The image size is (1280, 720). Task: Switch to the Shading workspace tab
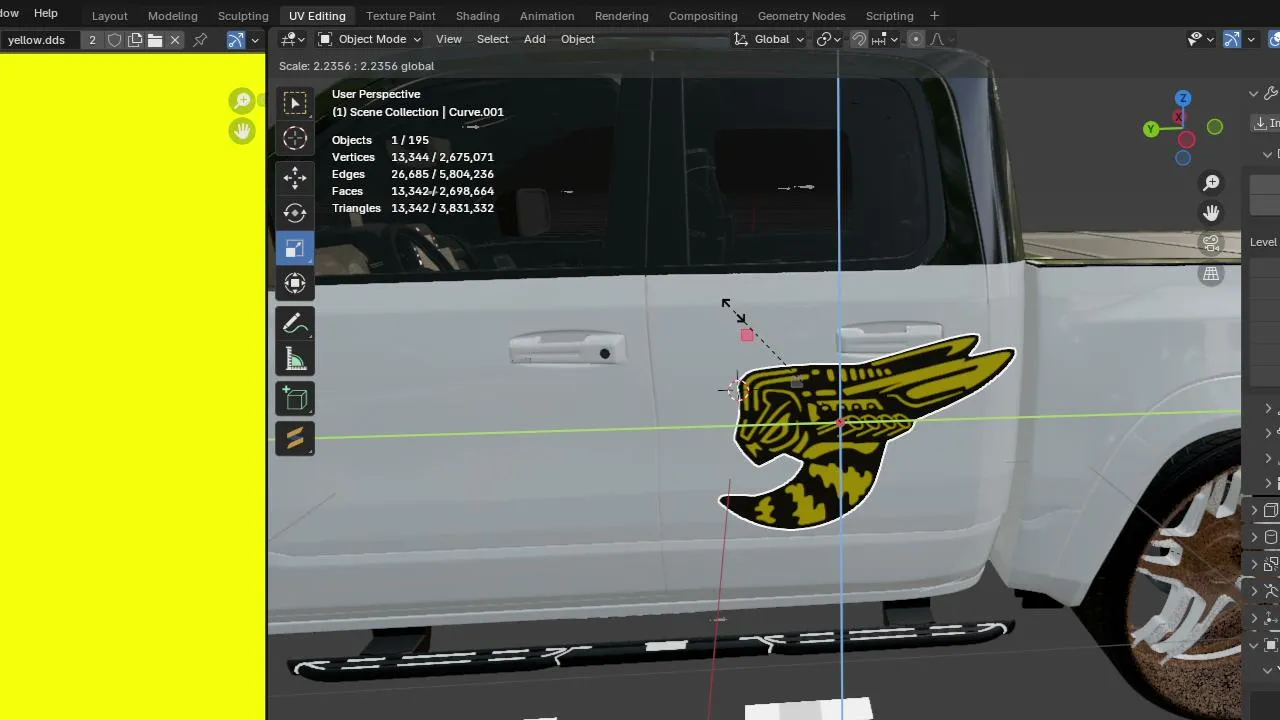point(478,16)
